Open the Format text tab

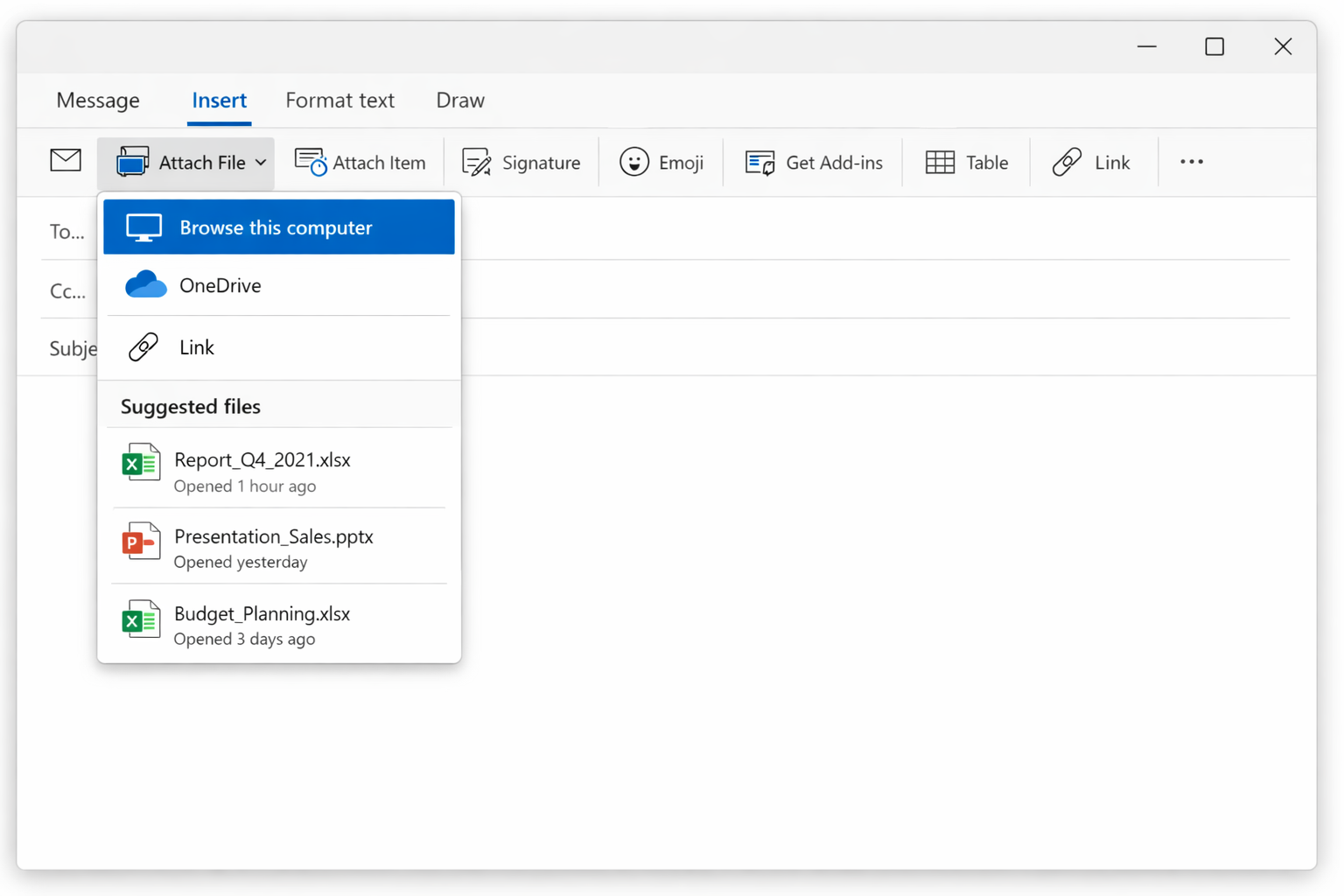tap(339, 100)
